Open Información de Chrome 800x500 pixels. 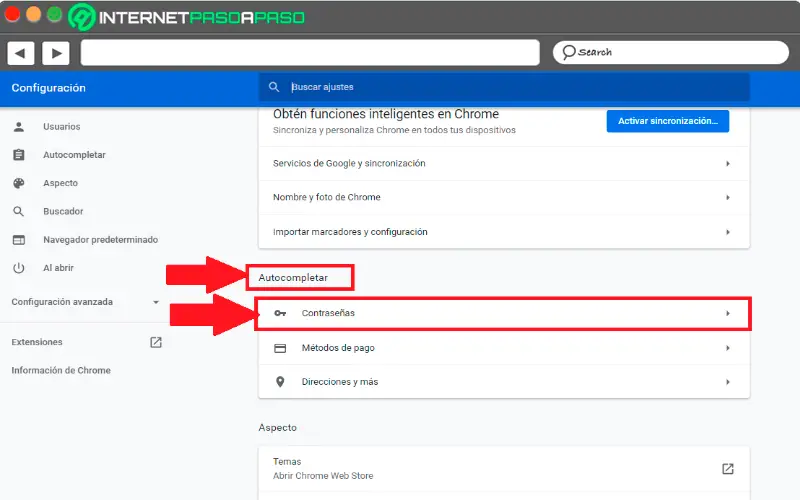coord(61,370)
